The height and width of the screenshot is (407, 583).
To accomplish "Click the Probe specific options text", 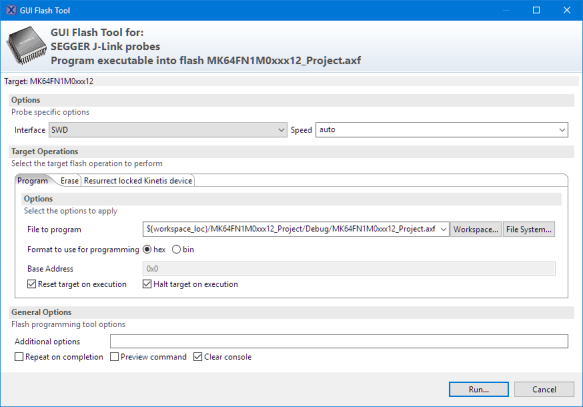I will [50, 112].
